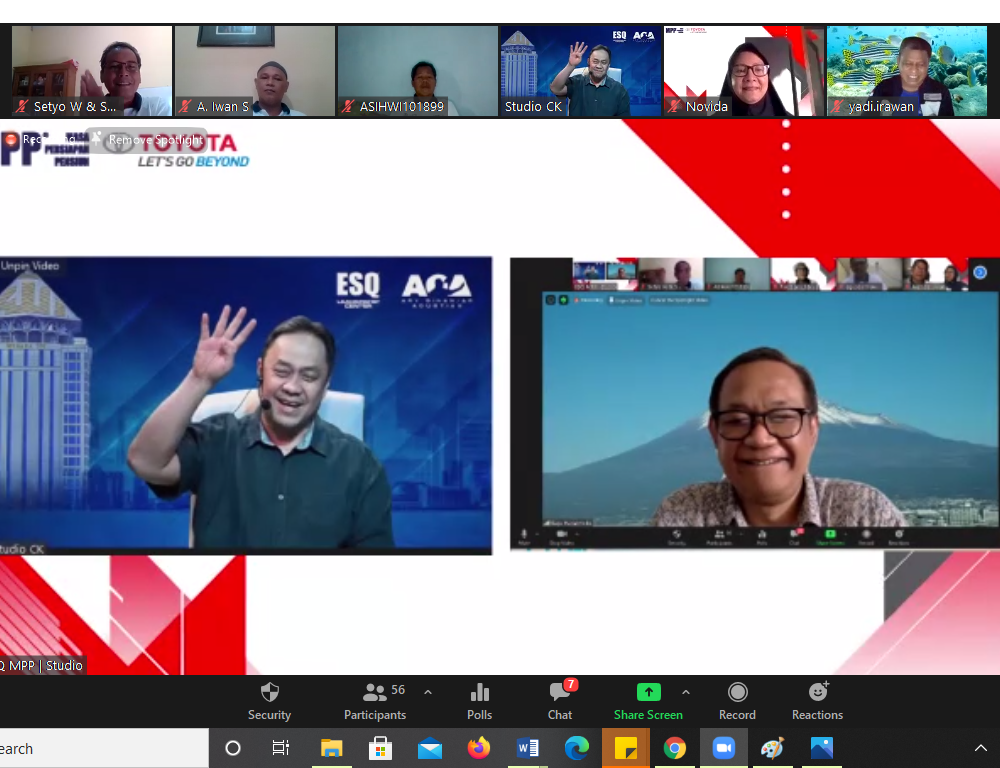The width and height of the screenshot is (1000, 768).
Task: Open Chat with 7 unread messages
Action: point(560,701)
